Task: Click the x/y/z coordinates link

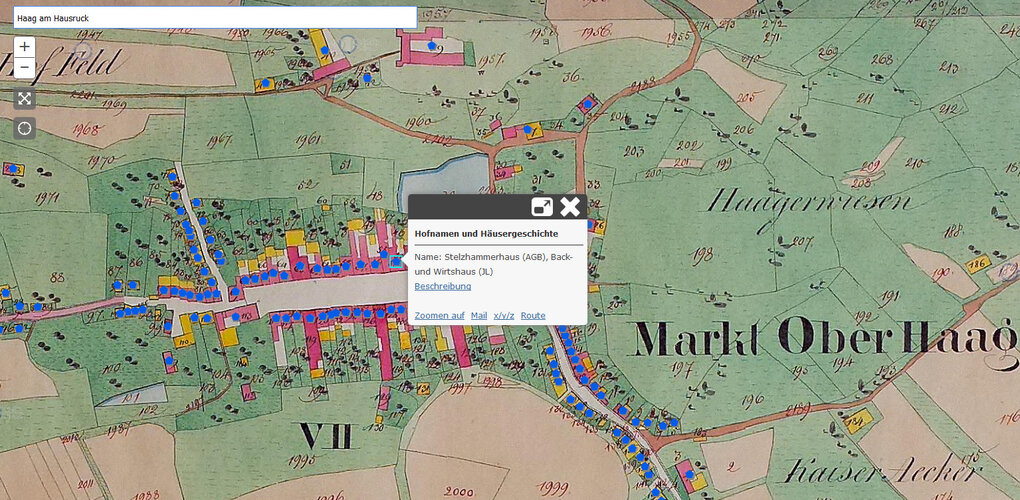Action: 504,316
